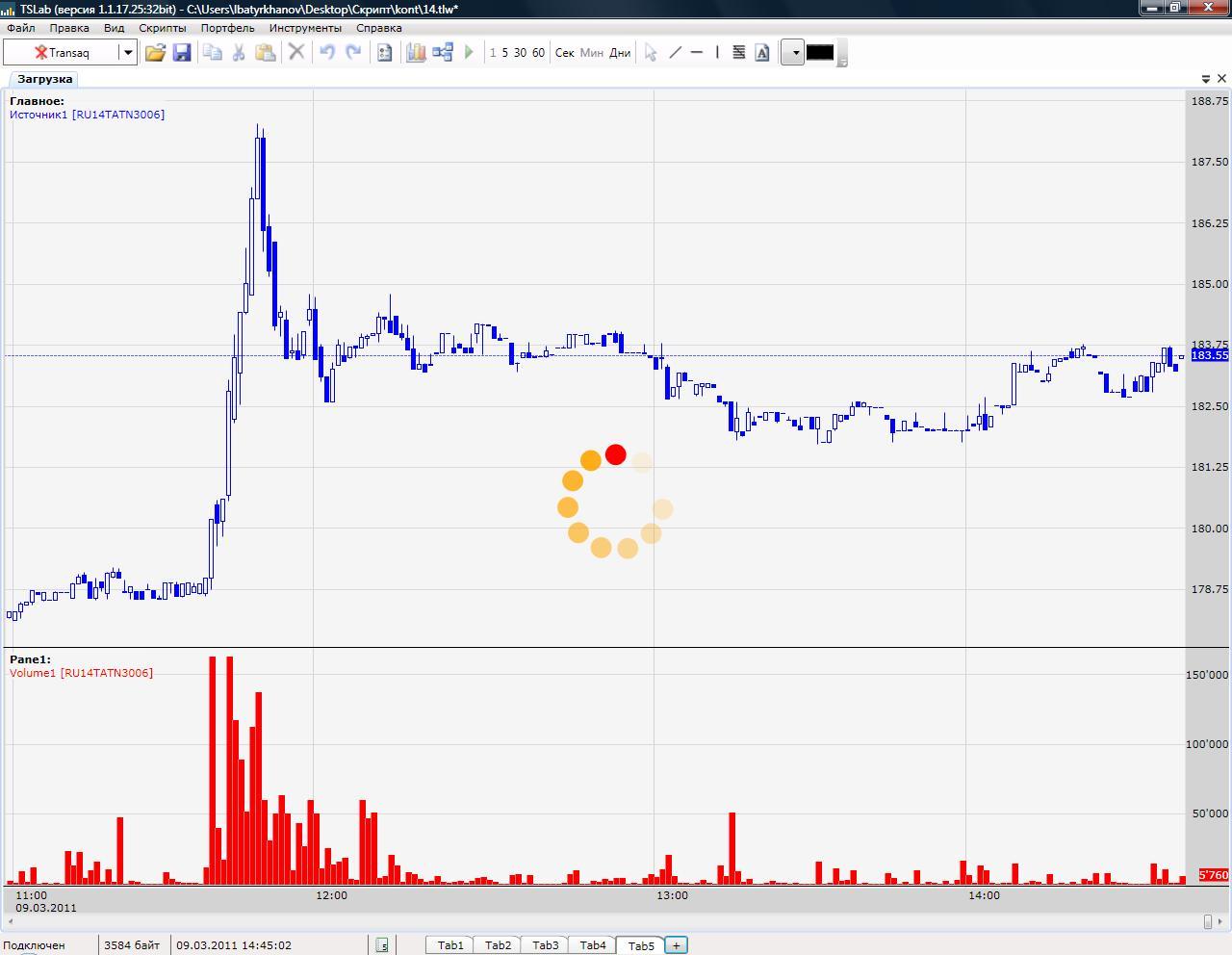The width and height of the screenshot is (1232, 955).
Task: Open the Правка menu
Action: [x=69, y=28]
